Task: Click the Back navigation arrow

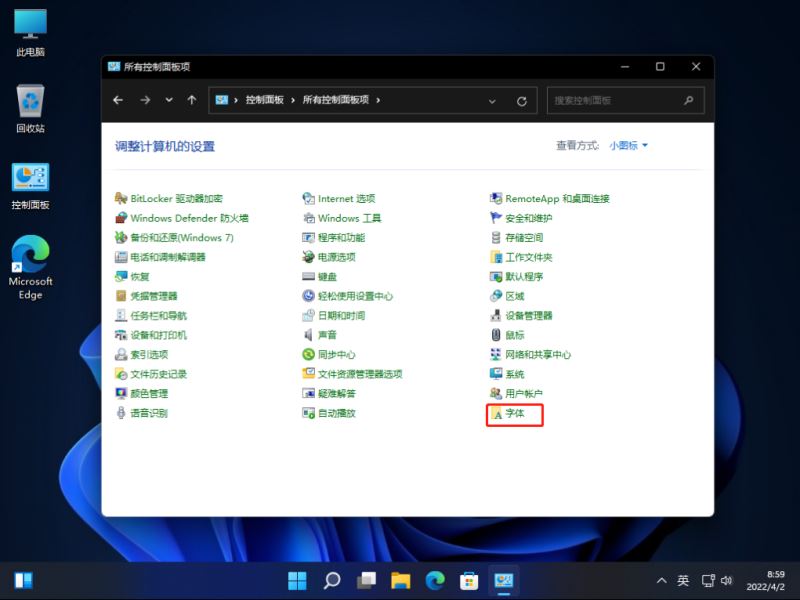Action: point(117,100)
